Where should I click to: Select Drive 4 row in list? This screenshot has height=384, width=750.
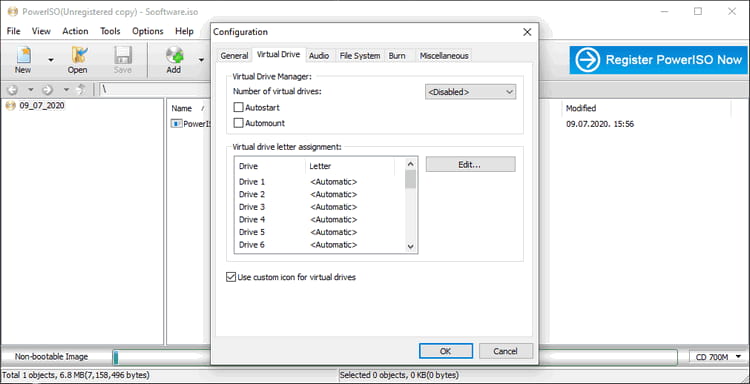[x=320, y=219]
